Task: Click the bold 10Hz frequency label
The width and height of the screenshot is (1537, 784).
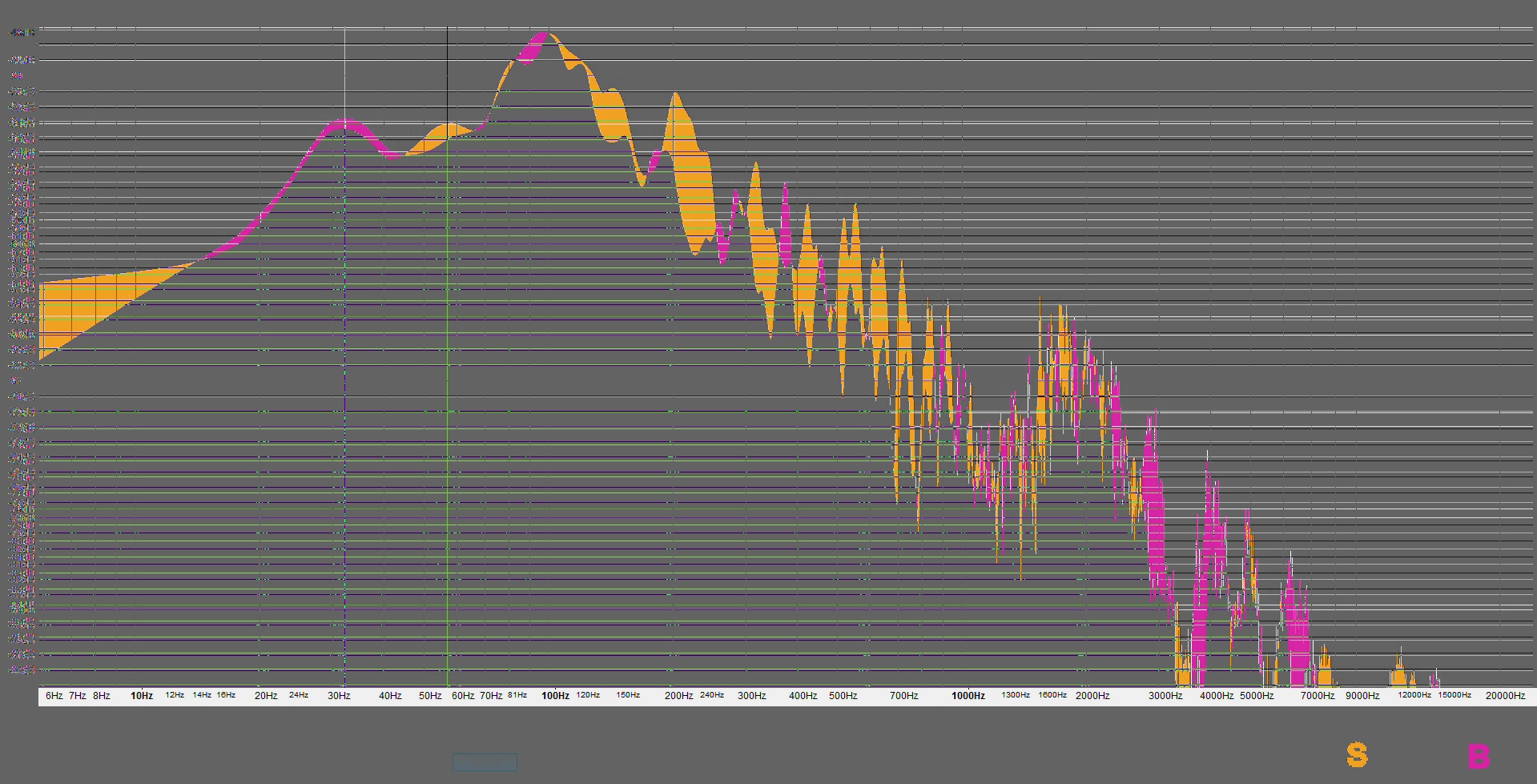Action: coord(142,696)
